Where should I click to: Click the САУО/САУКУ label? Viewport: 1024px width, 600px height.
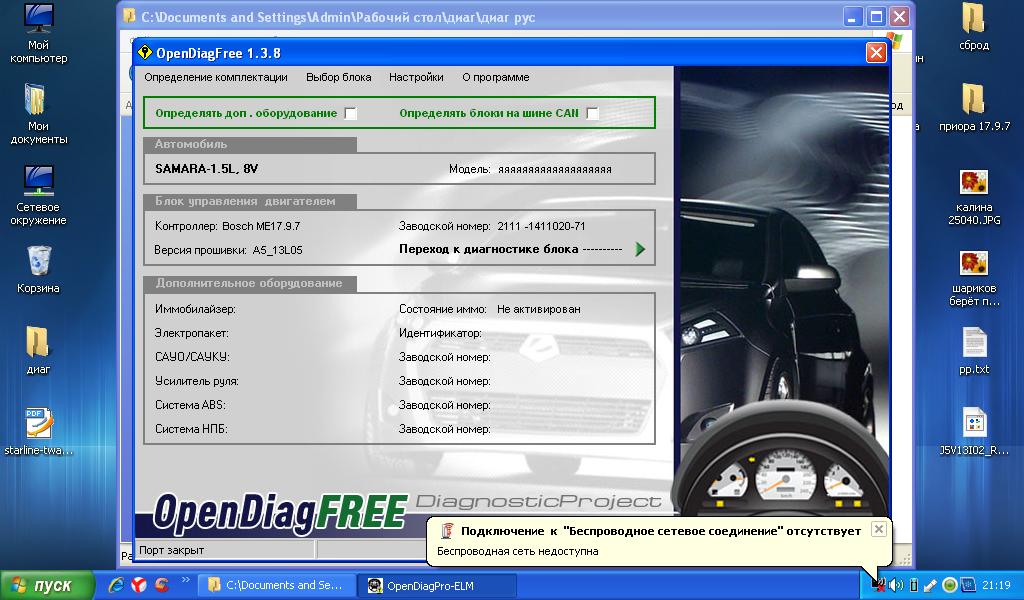click(x=192, y=357)
